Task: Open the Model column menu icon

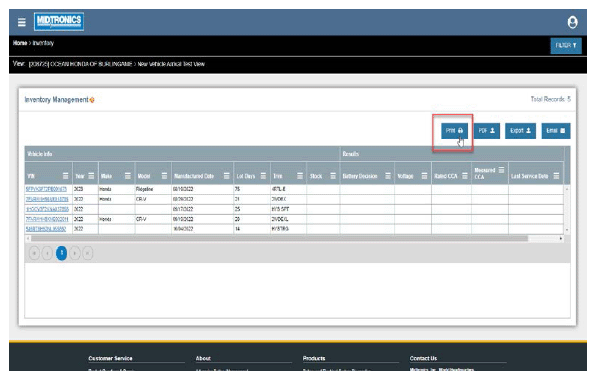Action: tap(164, 176)
